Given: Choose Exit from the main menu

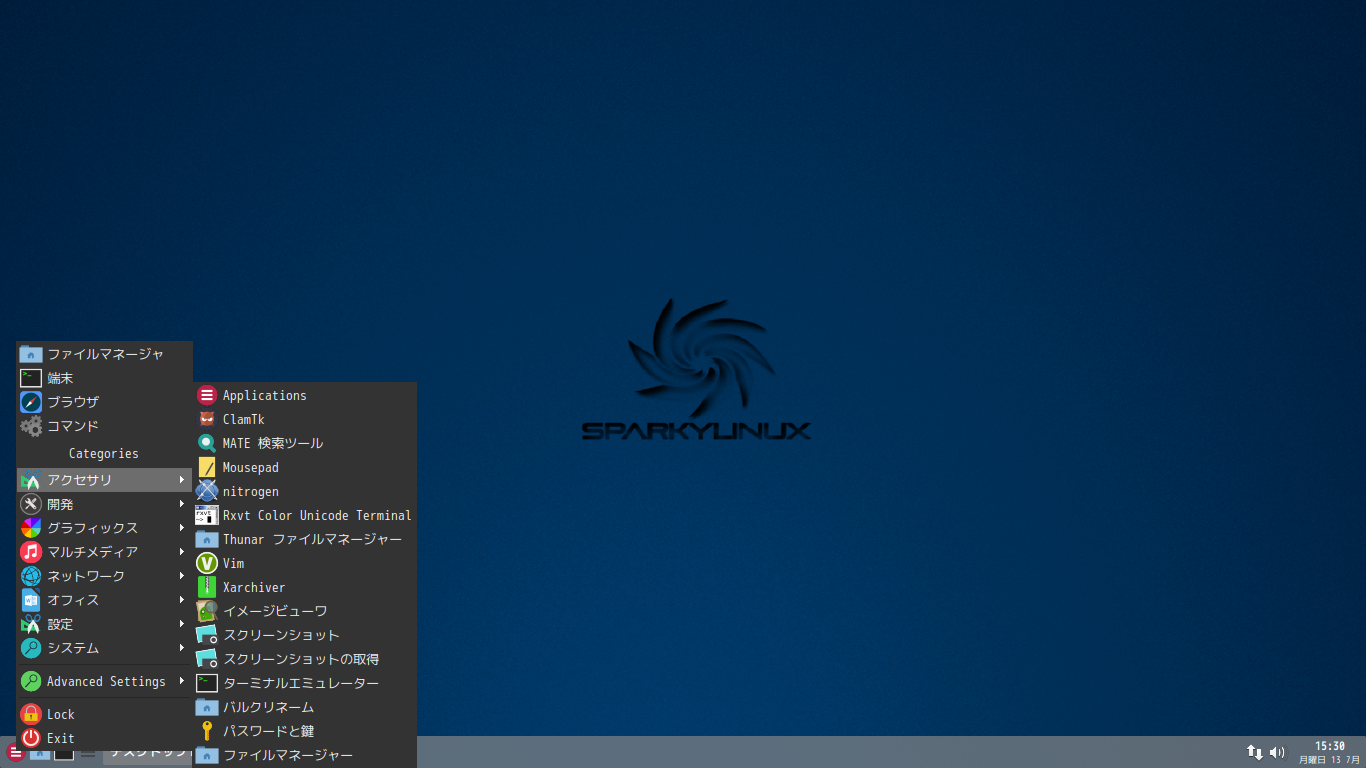Looking at the screenshot, I should click(x=104, y=738).
